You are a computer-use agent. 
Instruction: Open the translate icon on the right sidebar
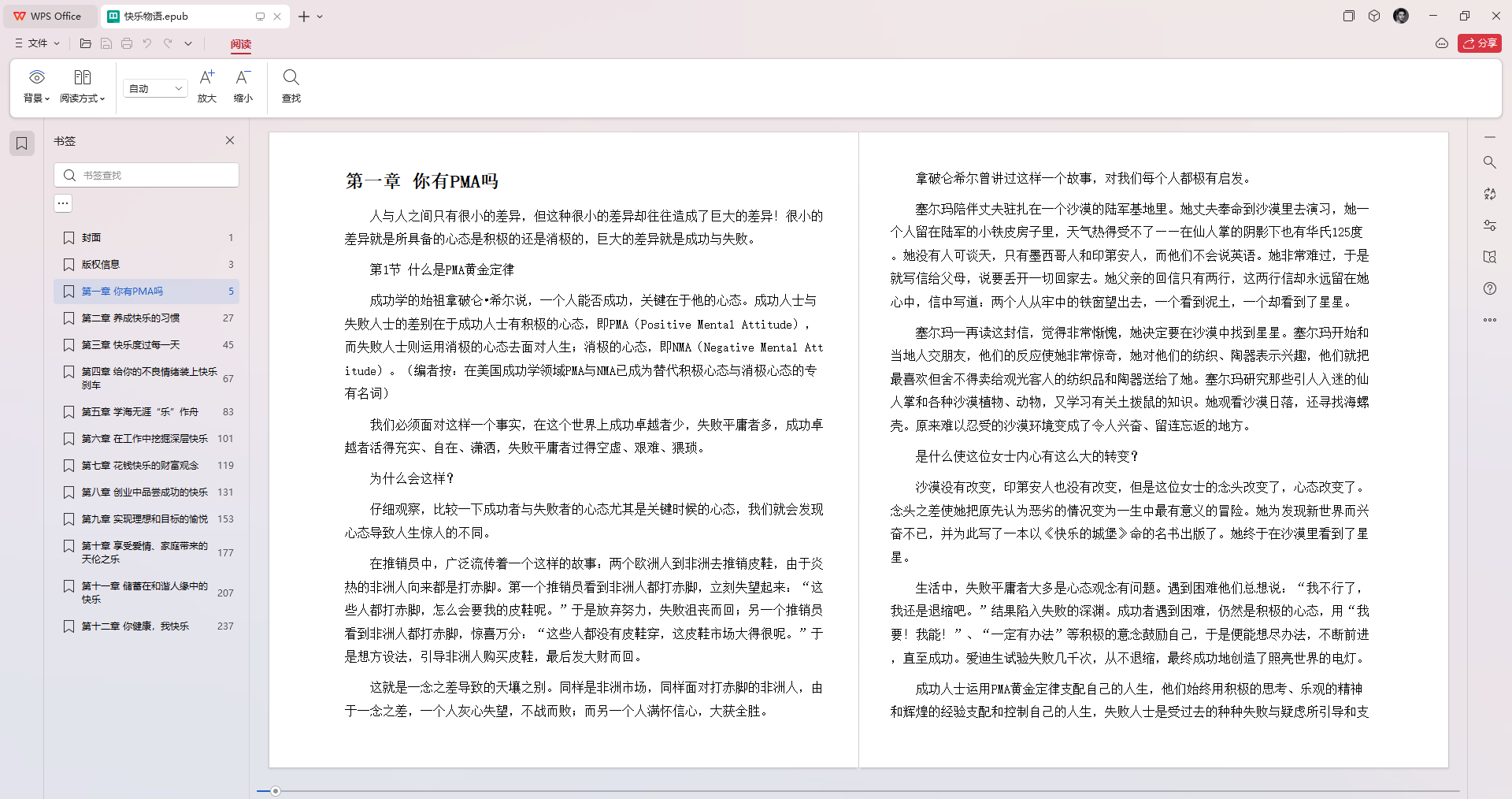tap(1489, 194)
